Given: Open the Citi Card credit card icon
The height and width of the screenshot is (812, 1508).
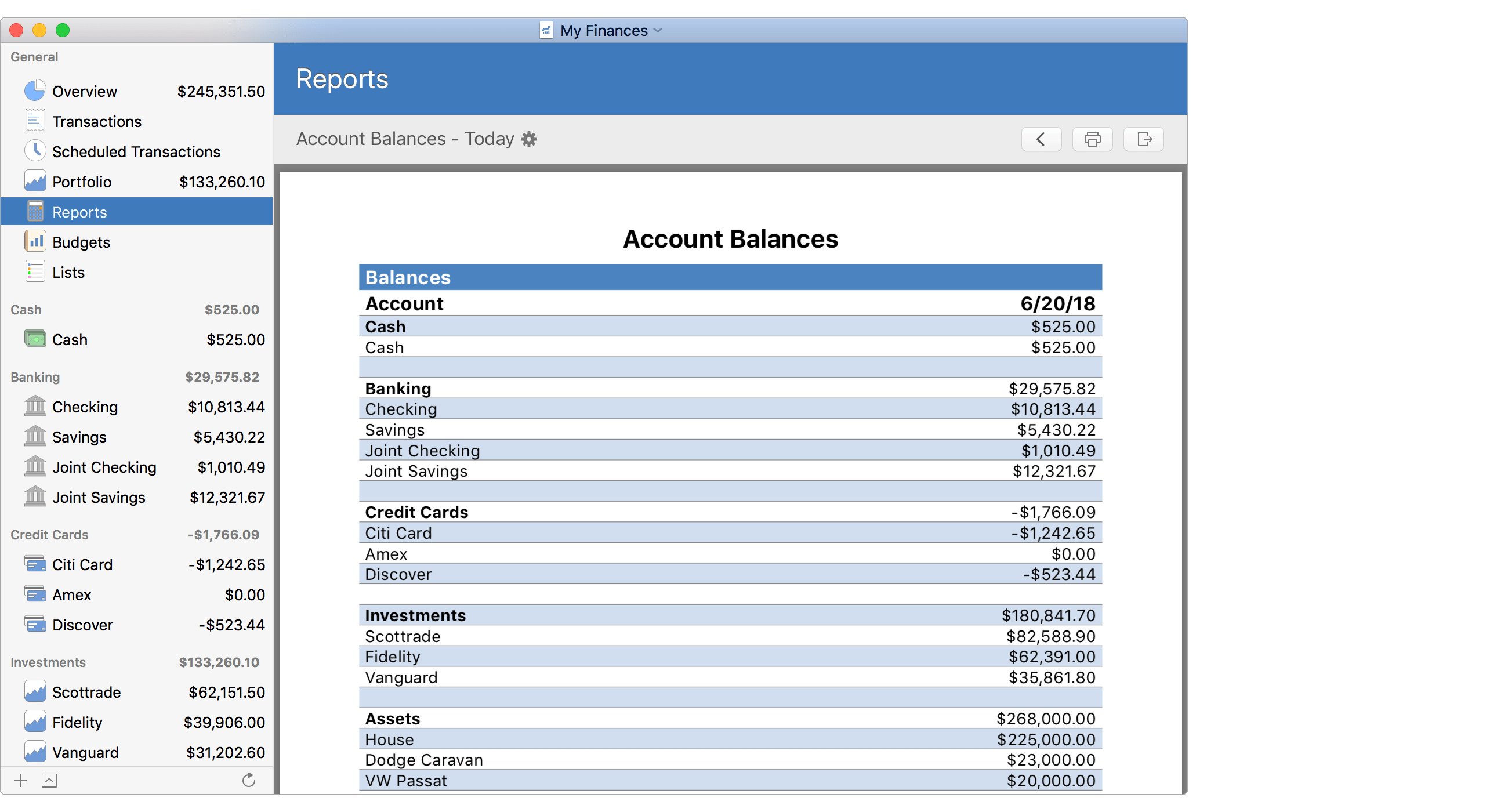Looking at the screenshot, I should [x=35, y=564].
